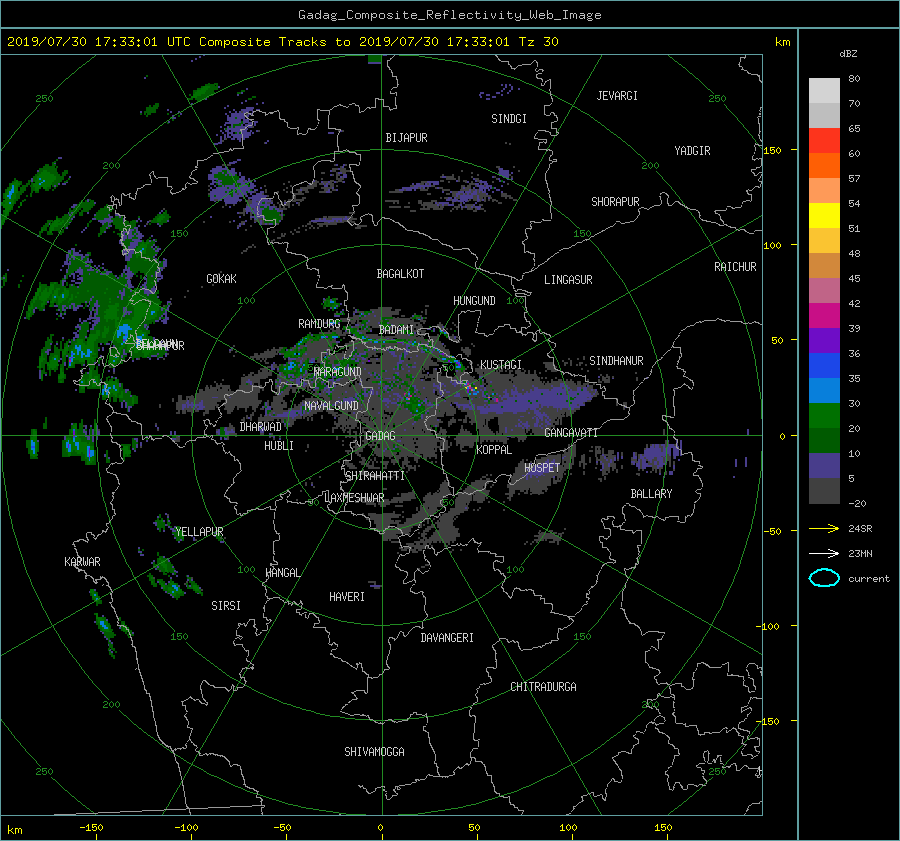Click the BALLARY city label
The width and height of the screenshot is (900, 841).
tap(651, 494)
